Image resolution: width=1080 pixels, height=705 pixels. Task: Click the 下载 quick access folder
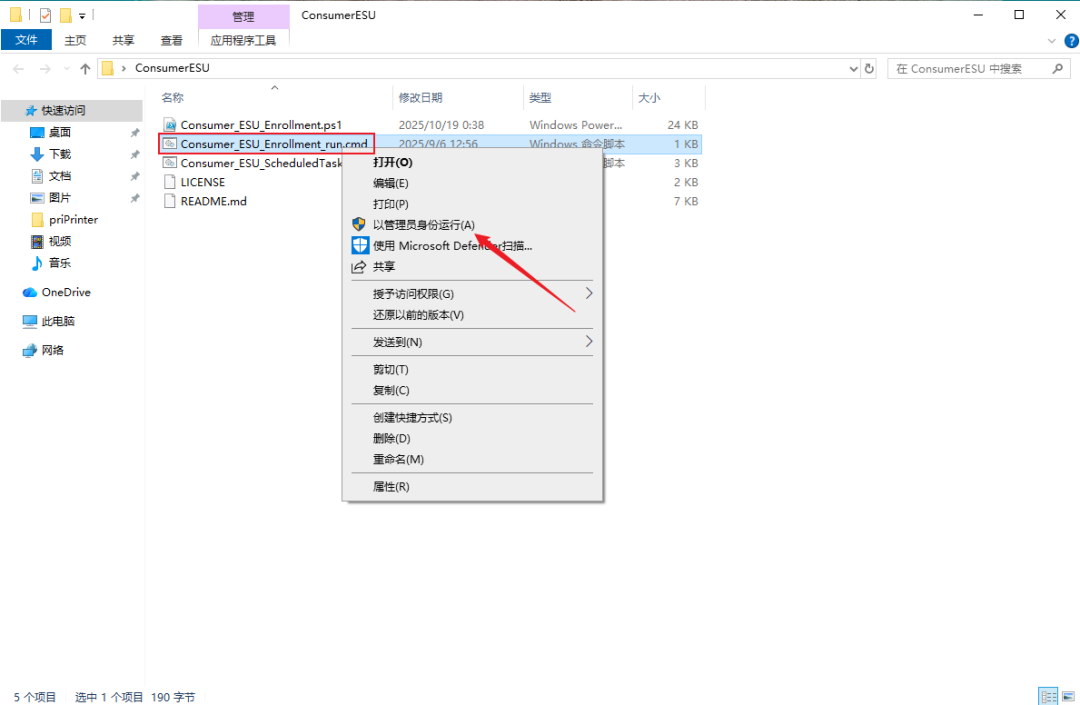[59, 154]
